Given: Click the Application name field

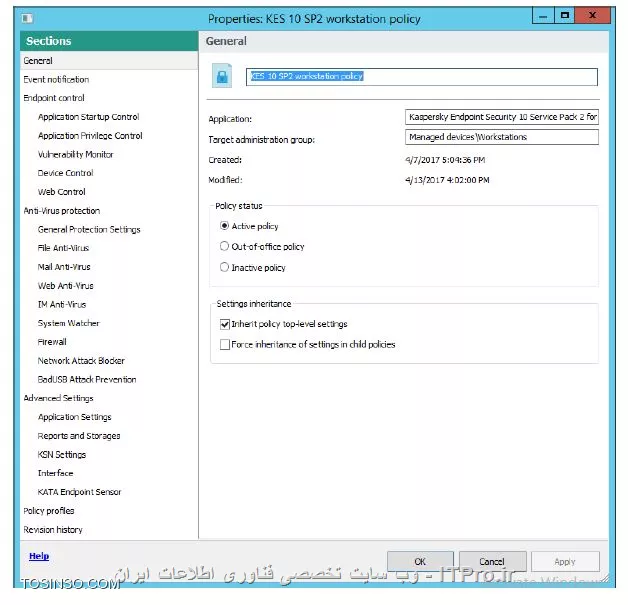Looking at the screenshot, I should click(502, 117).
